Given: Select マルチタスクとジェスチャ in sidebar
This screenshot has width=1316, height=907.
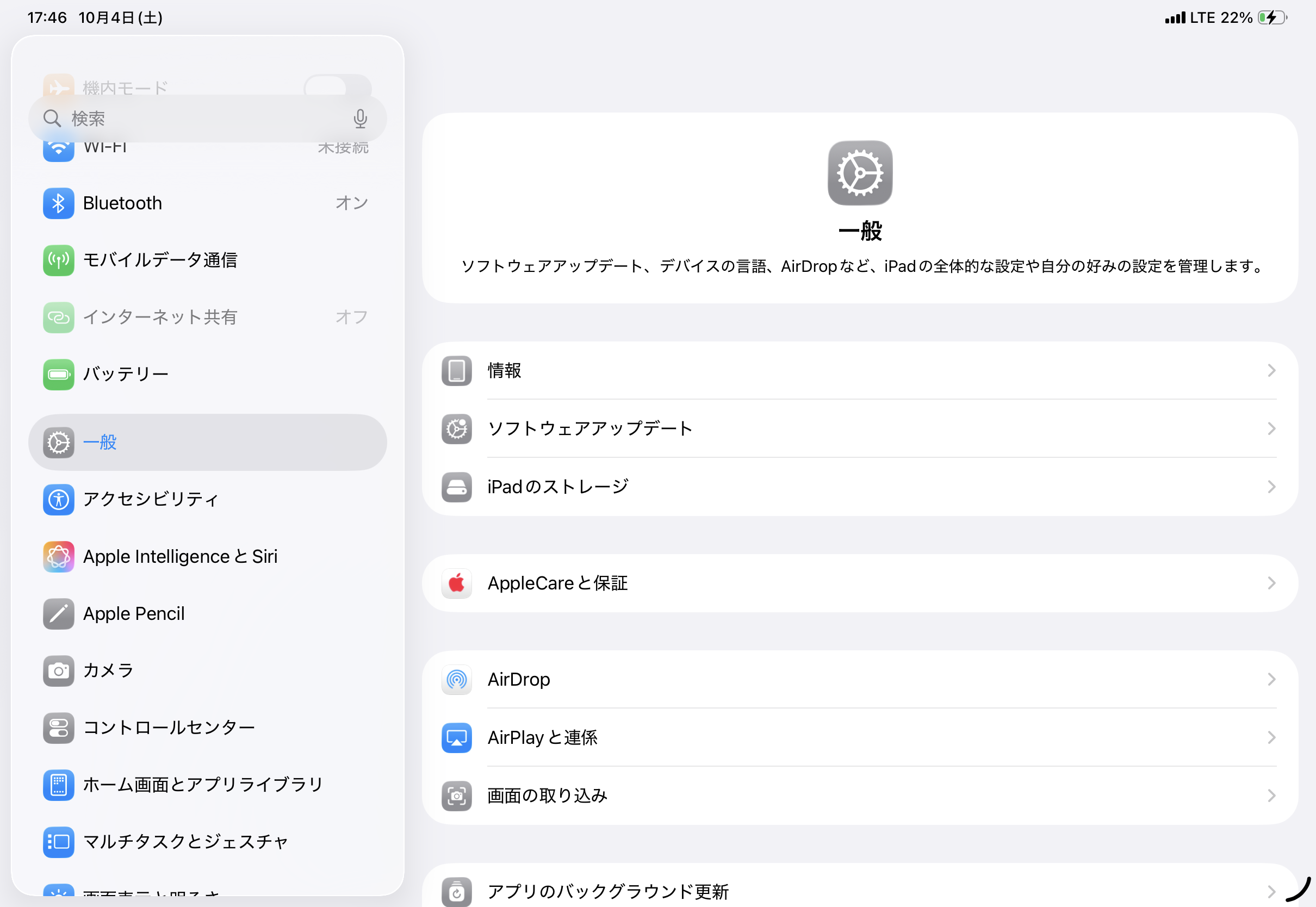Looking at the screenshot, I should (185, 842).
